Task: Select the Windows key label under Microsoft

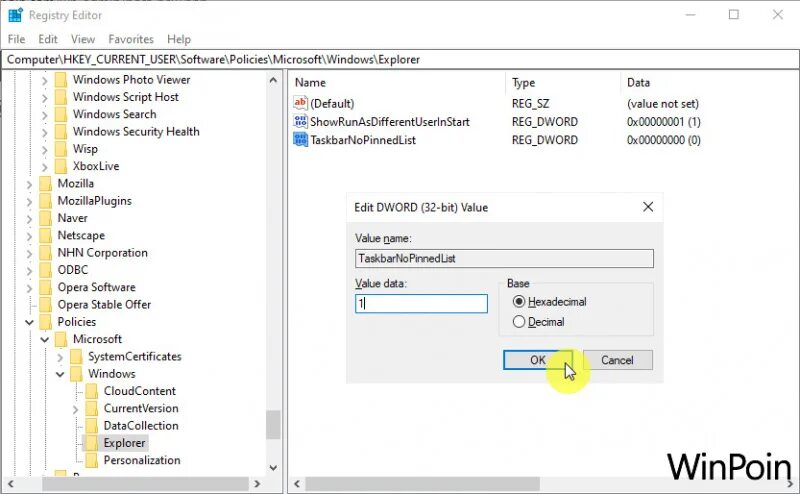Action: pos(112,374)
